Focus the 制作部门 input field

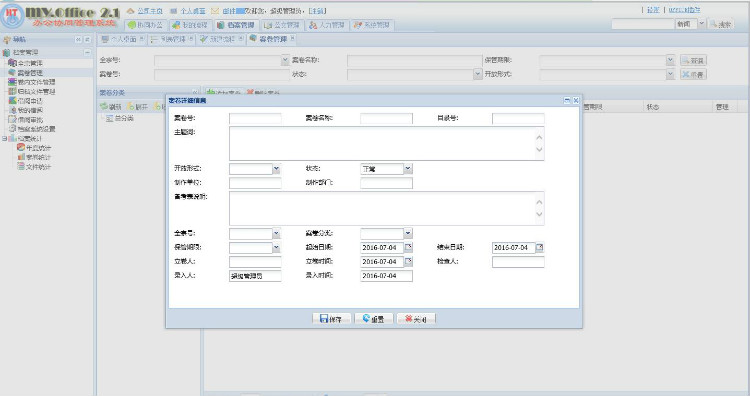386,183
